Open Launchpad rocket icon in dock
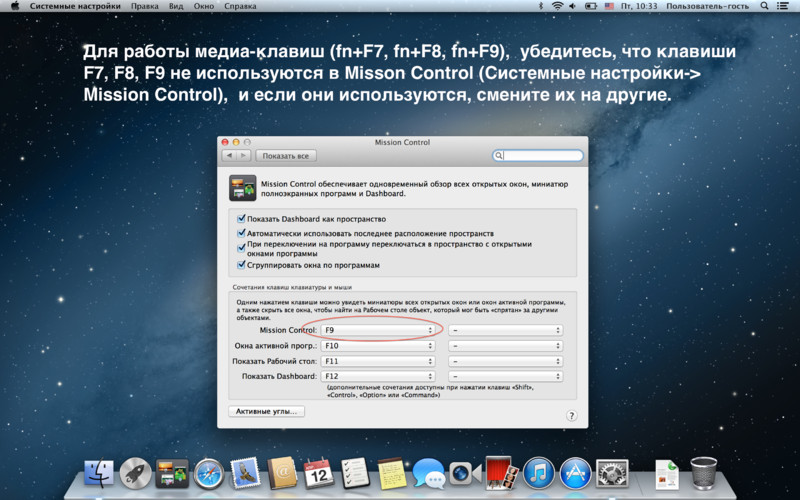Screen dimensions: 800x500 point(136,473)
